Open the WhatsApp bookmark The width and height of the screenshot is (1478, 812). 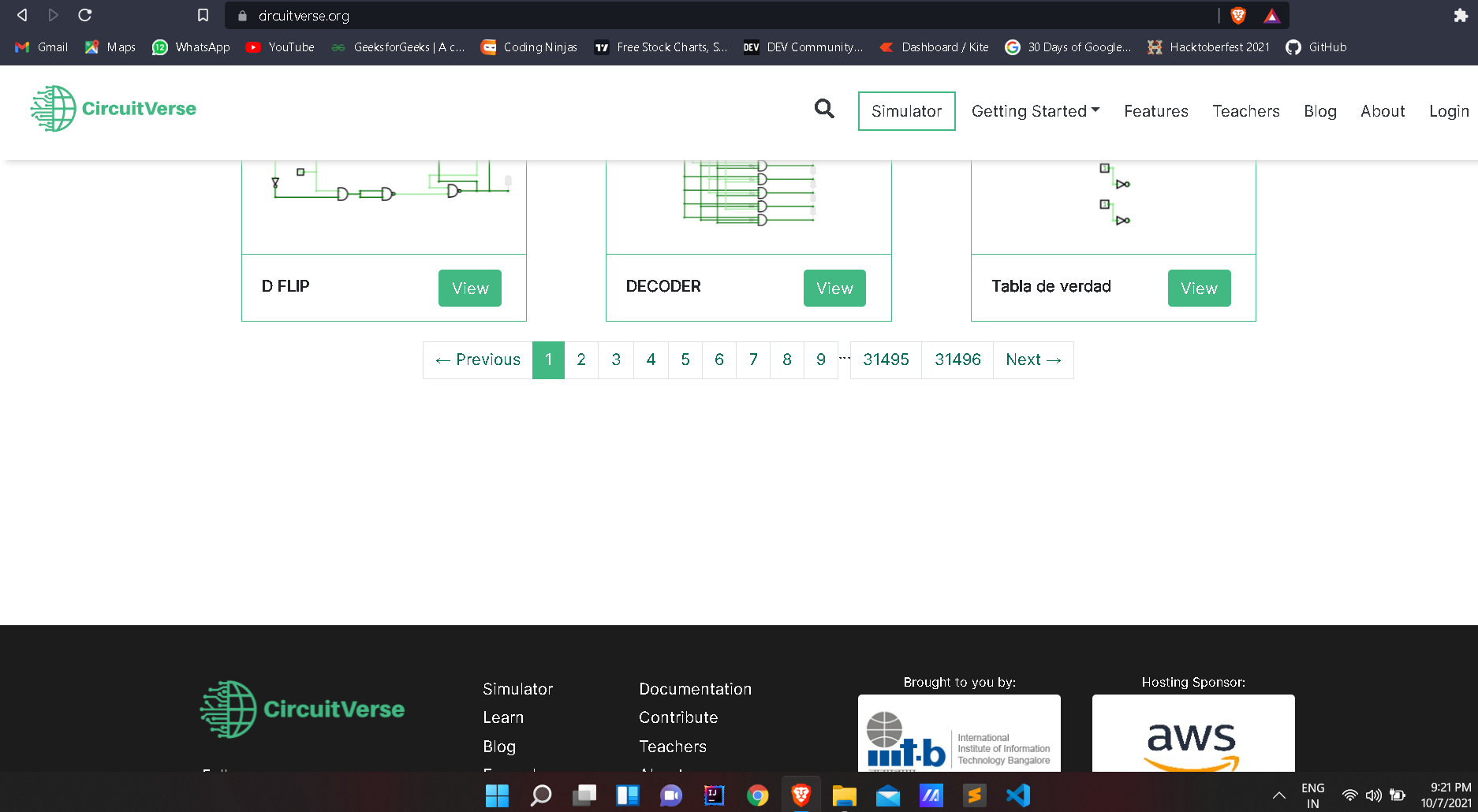click(190, 47)
